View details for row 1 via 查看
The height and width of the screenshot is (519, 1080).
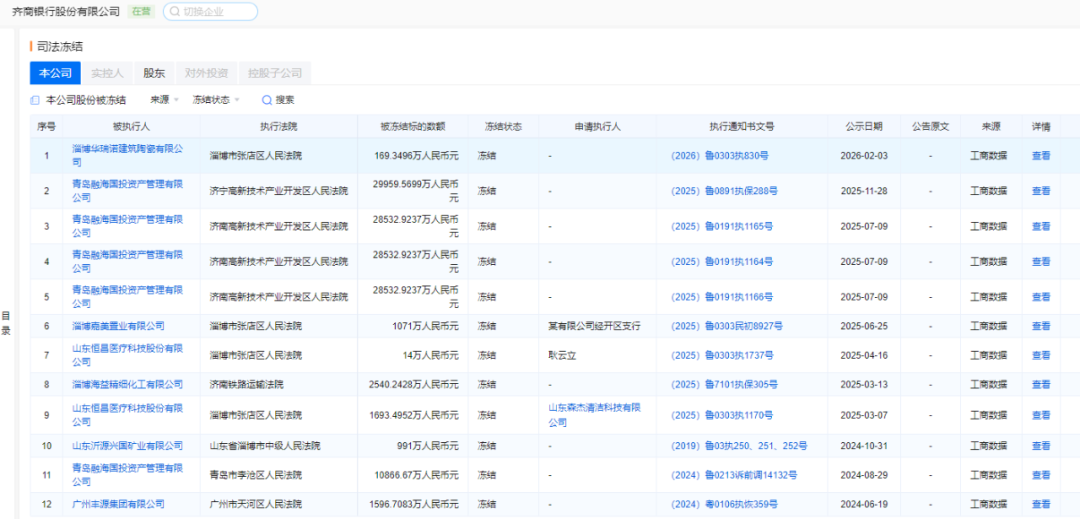click(1040, 156)
